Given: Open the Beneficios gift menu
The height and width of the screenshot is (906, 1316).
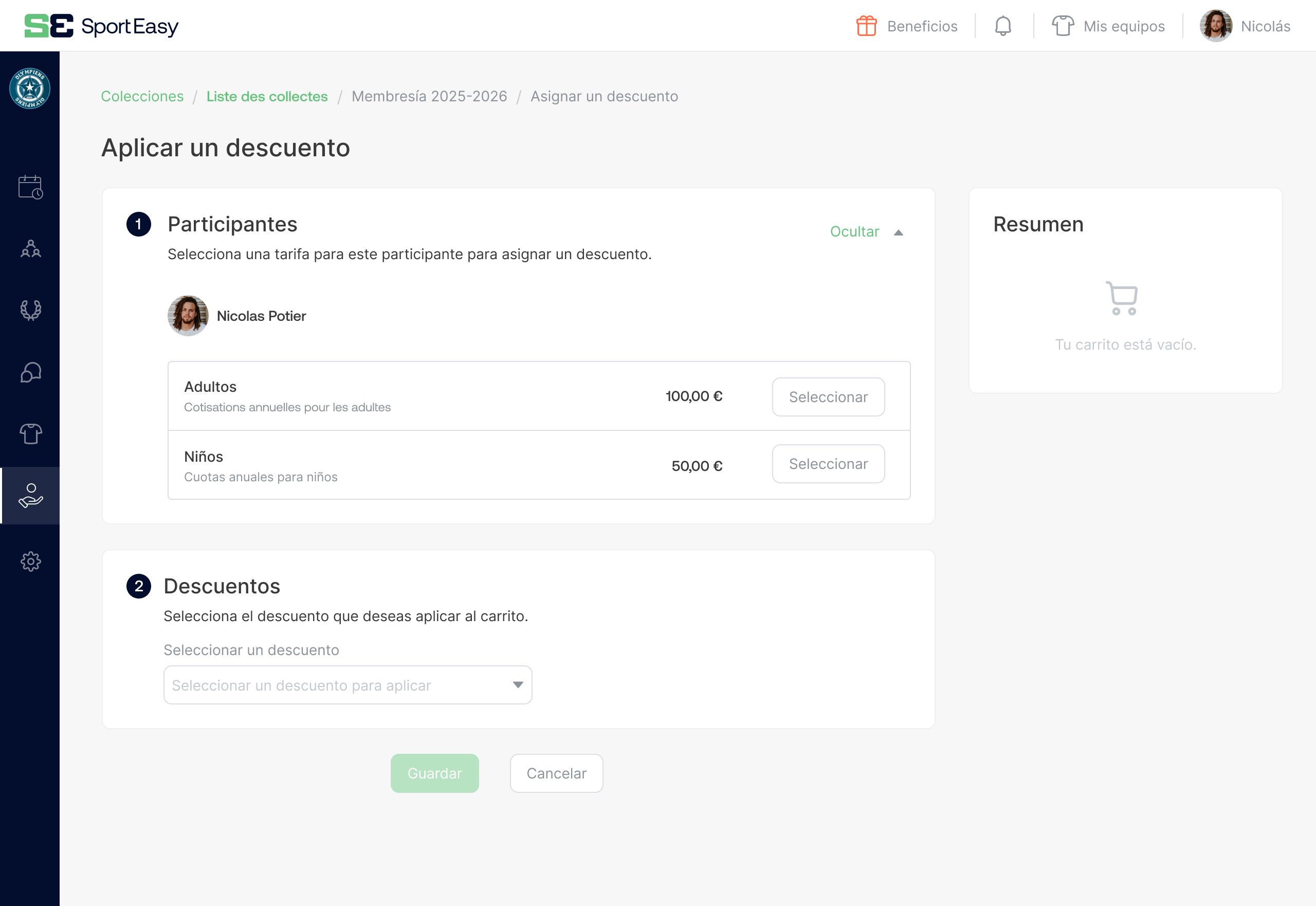Looking at the screenshot, I should point(906,26).
